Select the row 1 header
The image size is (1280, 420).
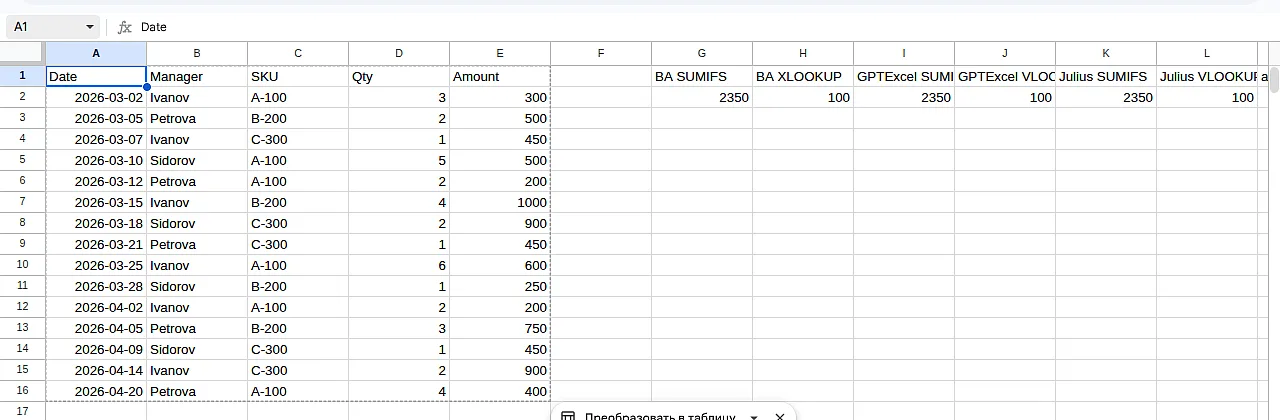click(22, 76)
